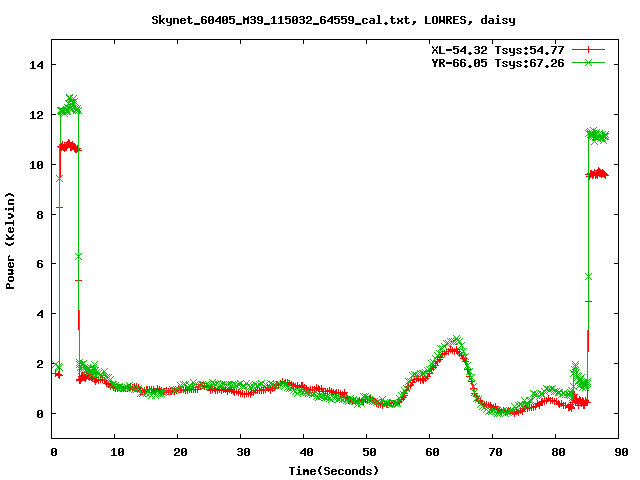This screenshot has width=640, height=480.
Task: Click the red end plateau near 9.6 Kelvin
Action: tap(597, 173)
